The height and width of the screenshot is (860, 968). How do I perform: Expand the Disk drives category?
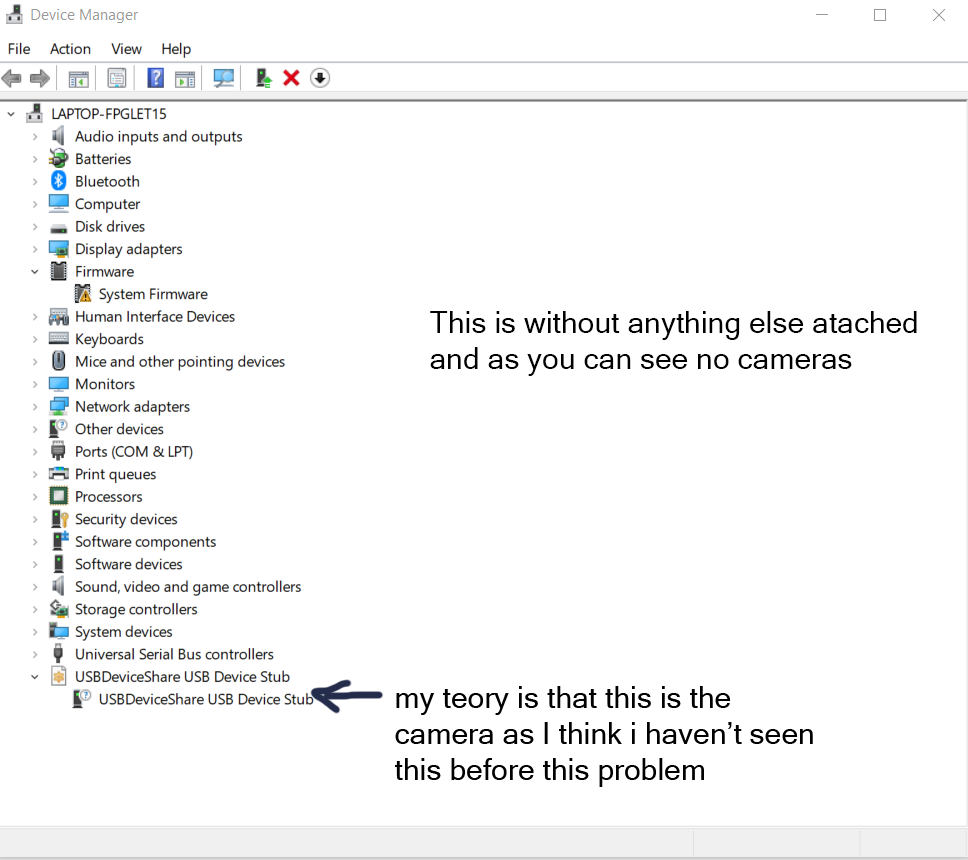pos(35,227)
